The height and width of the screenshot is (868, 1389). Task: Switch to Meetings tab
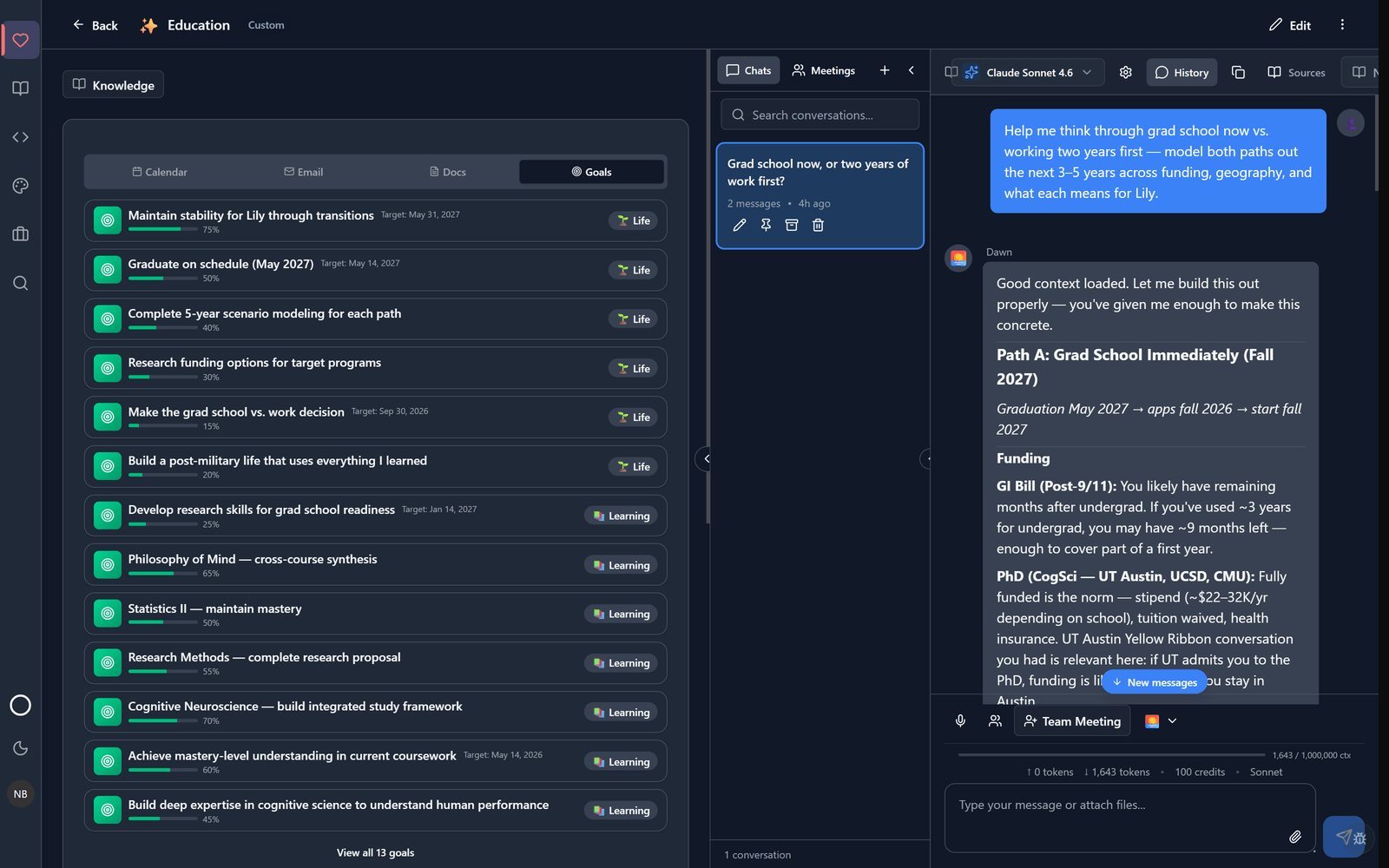click(x=824, y=70)
